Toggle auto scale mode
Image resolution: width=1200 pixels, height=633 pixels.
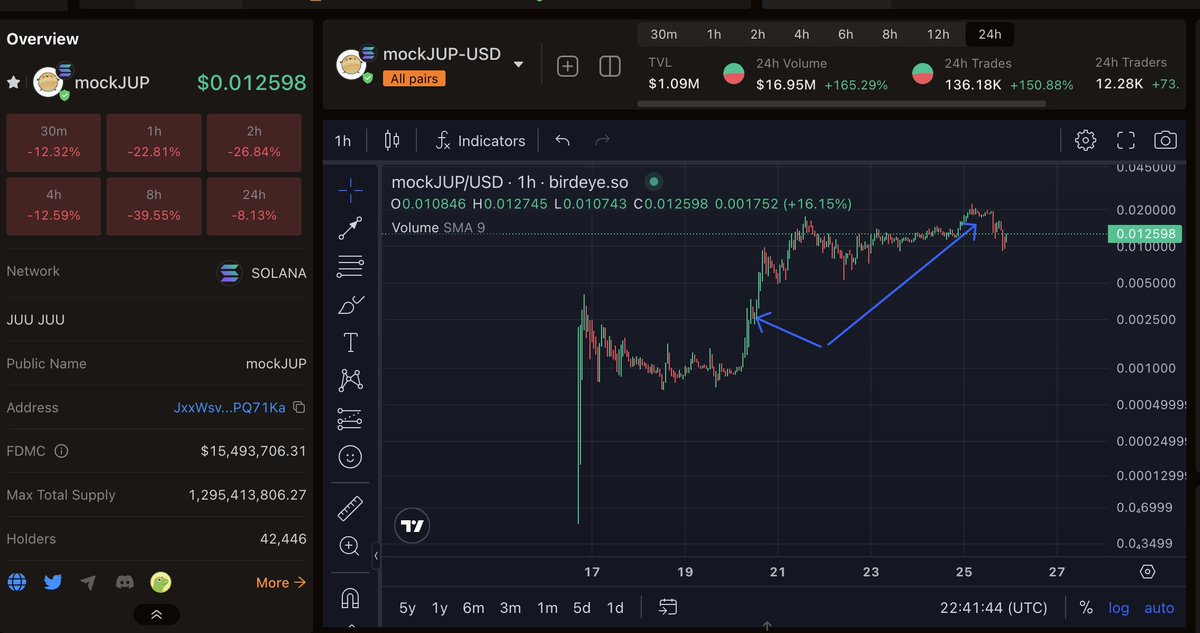click(1159, 607)
